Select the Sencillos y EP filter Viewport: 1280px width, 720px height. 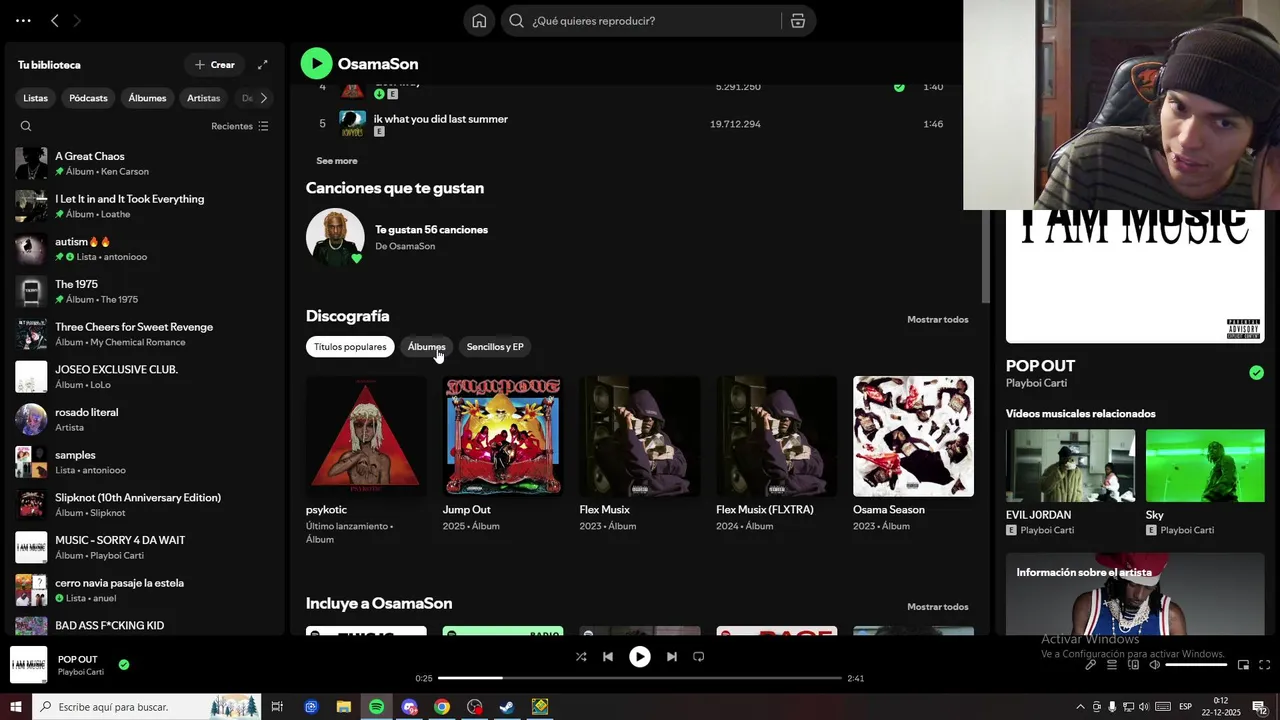coord(495,347)
